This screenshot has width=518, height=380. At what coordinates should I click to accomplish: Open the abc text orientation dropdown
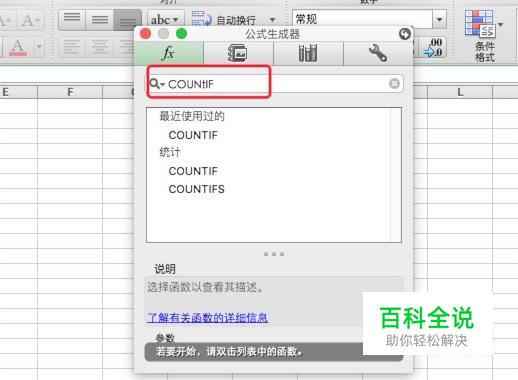point(165,19)
